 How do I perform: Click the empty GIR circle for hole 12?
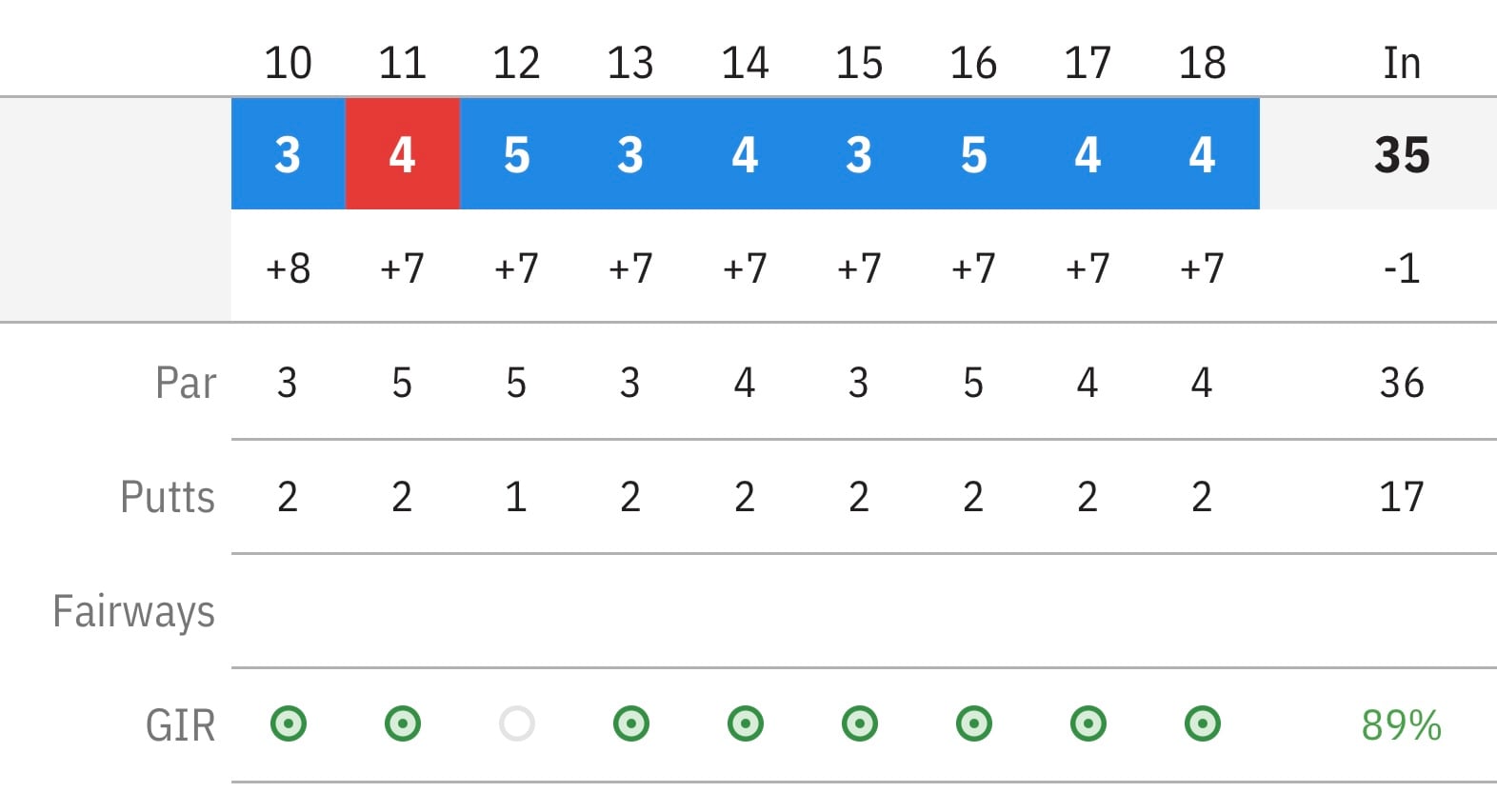(517, 723)
